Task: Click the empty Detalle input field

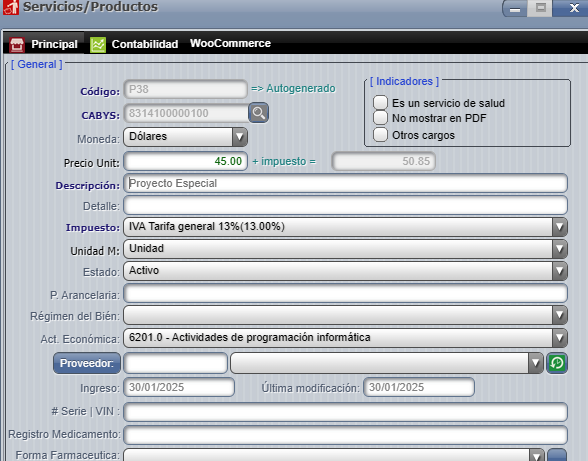Action: point(345,206)
